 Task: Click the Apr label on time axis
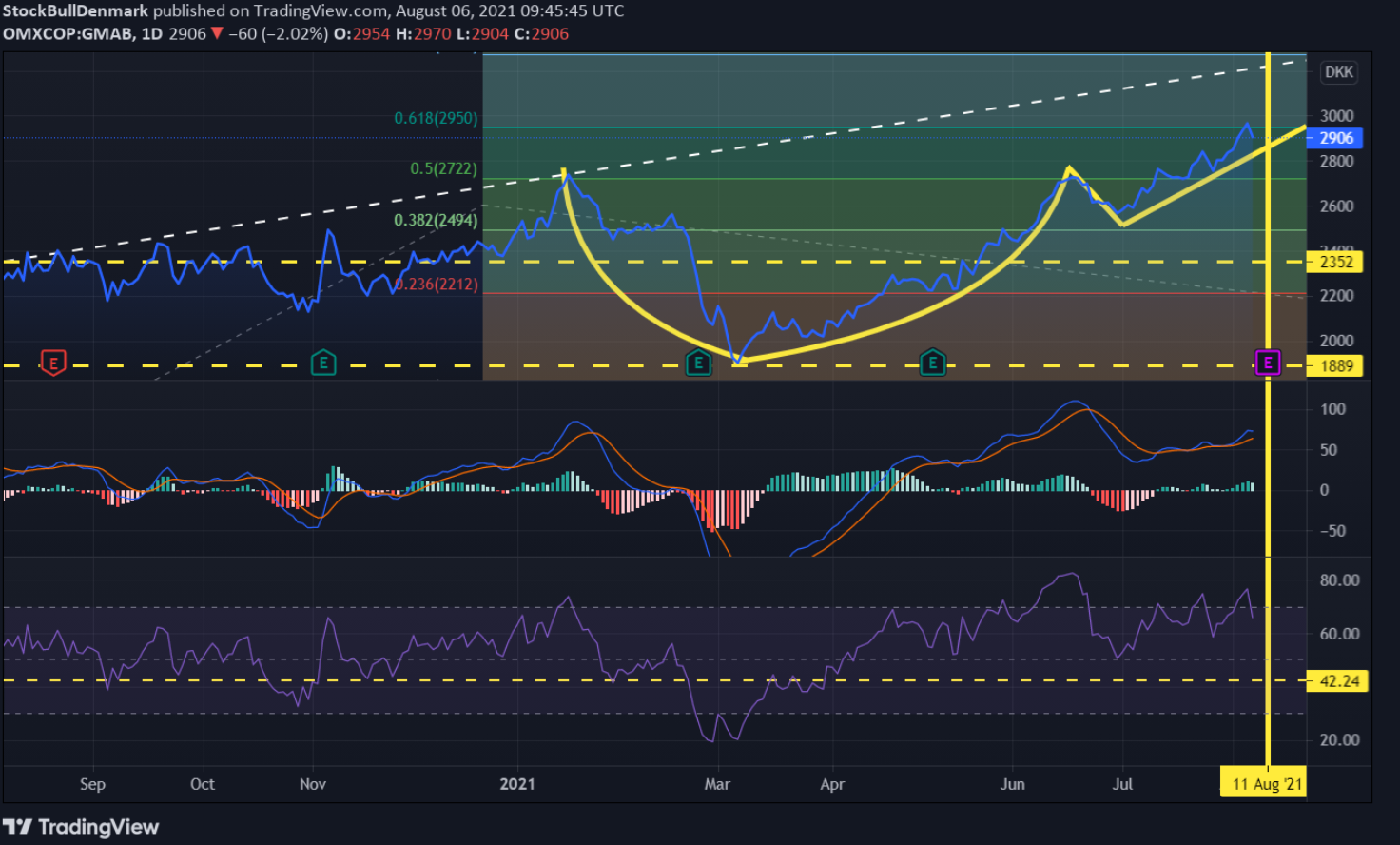(832, 784)
